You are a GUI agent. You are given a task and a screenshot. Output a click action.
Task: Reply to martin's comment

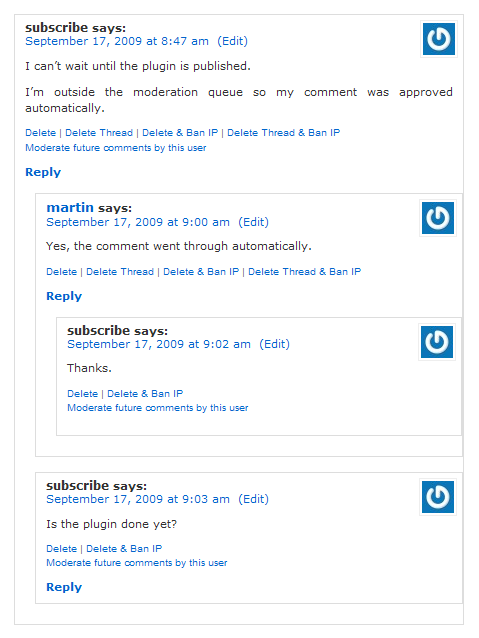point(64,296)
